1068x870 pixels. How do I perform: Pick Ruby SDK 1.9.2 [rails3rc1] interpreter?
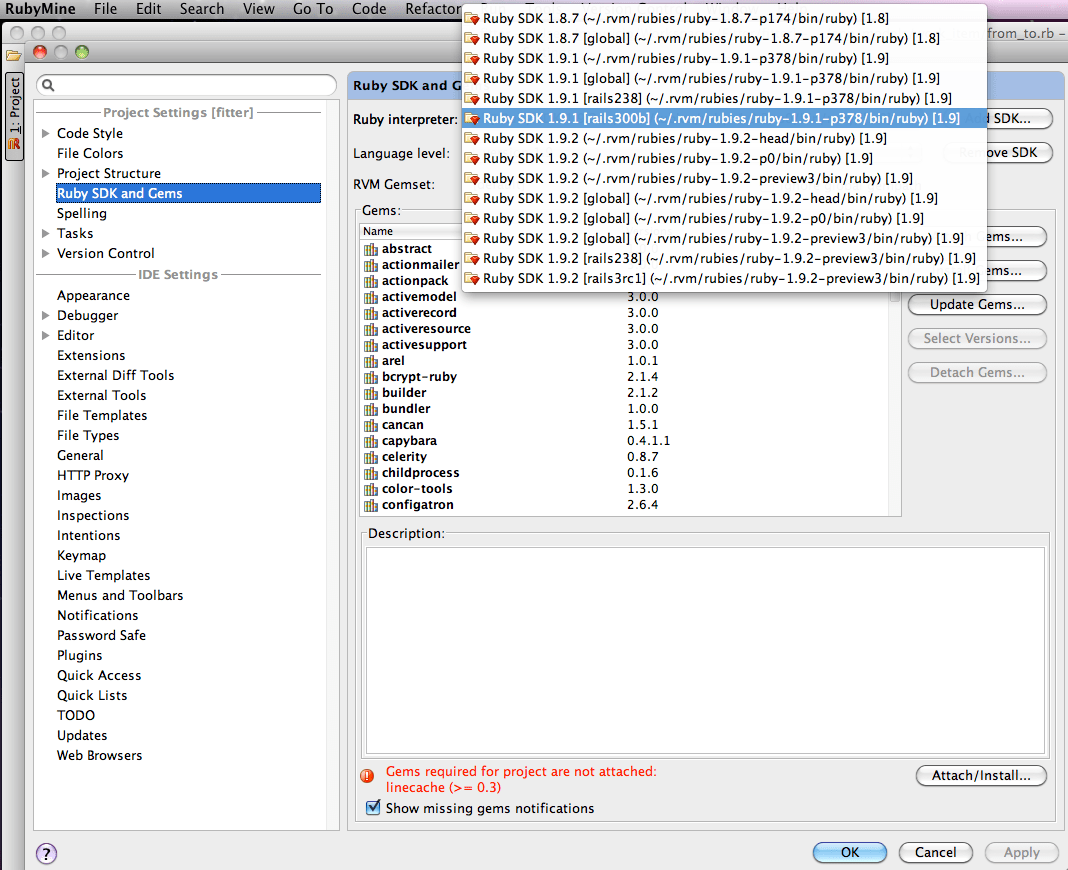click(724, 279)
